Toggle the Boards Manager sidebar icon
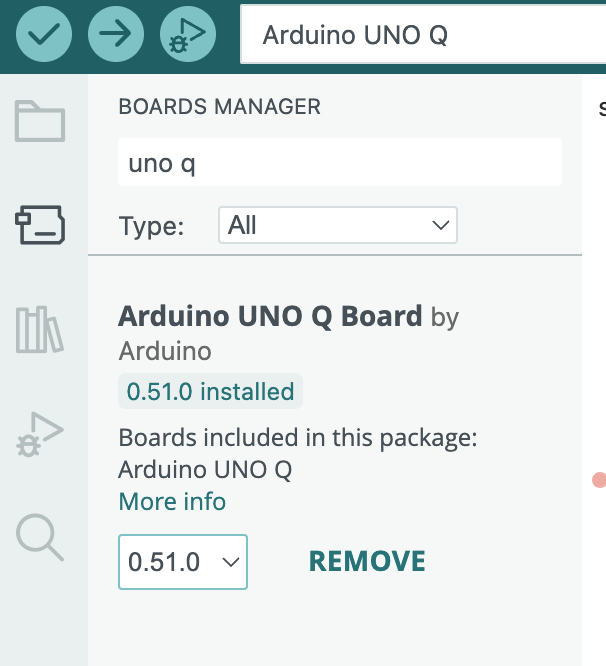606x666 pixels. click(40, 226)
